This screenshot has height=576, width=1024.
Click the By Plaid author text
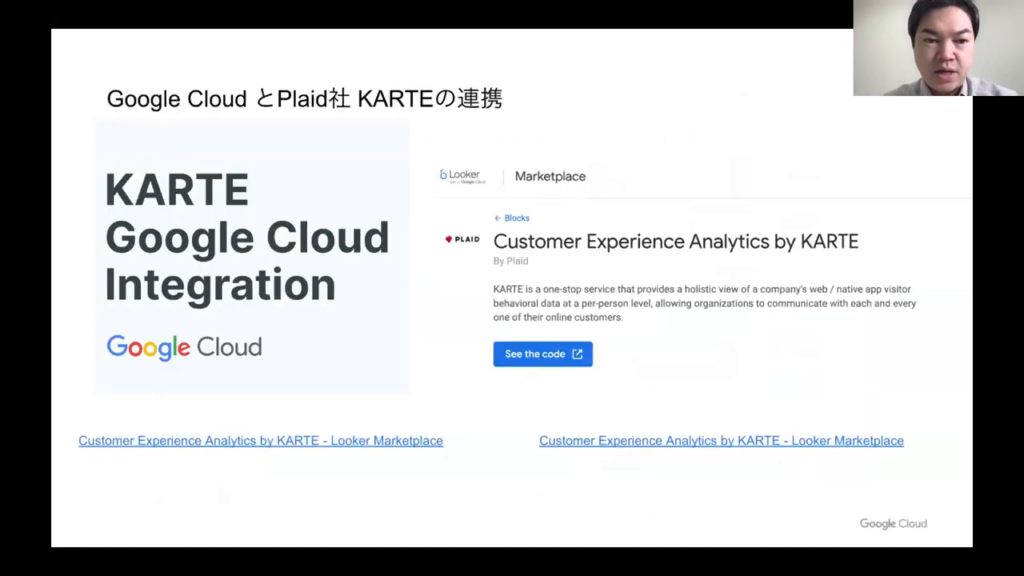(x=511, y=261)
